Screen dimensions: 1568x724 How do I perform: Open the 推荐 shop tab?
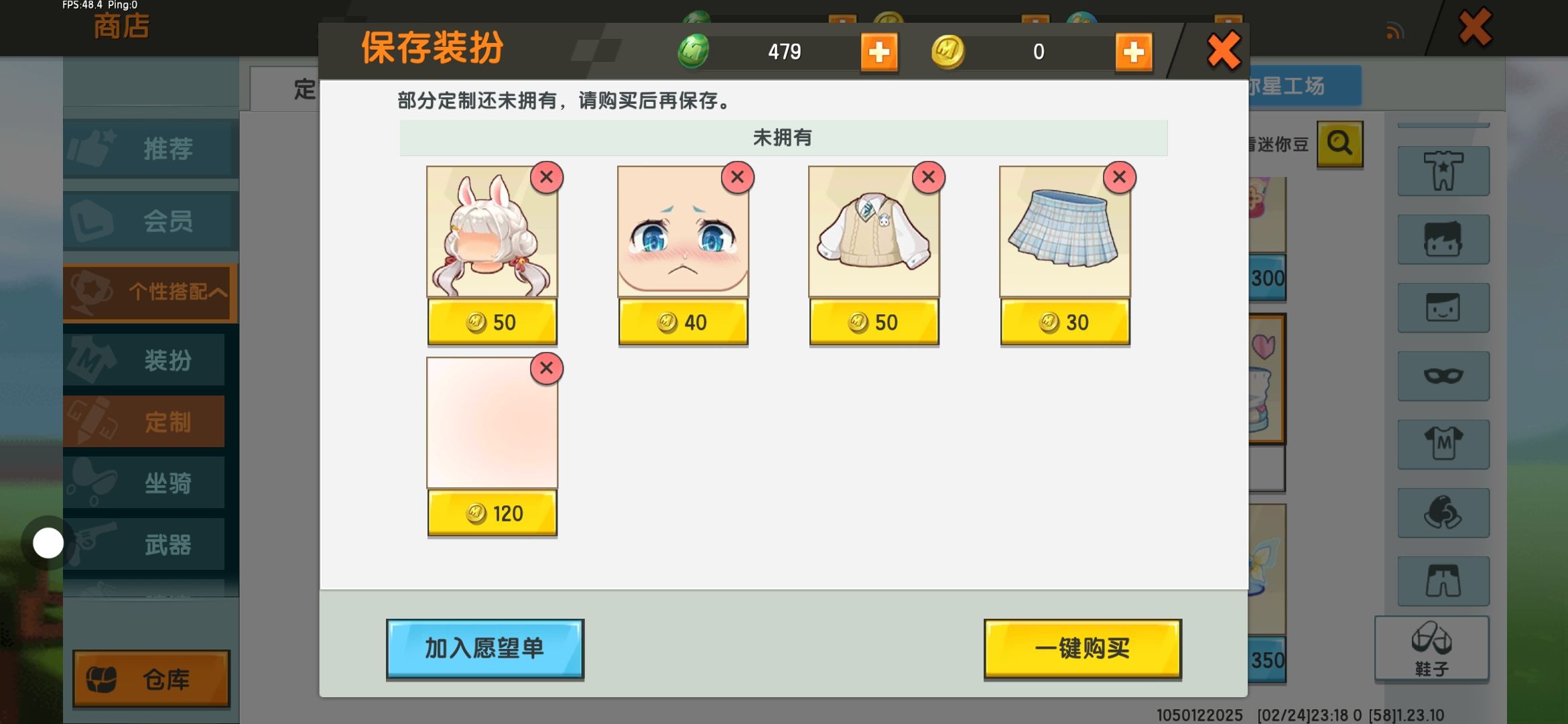click(x=150, y=149)
